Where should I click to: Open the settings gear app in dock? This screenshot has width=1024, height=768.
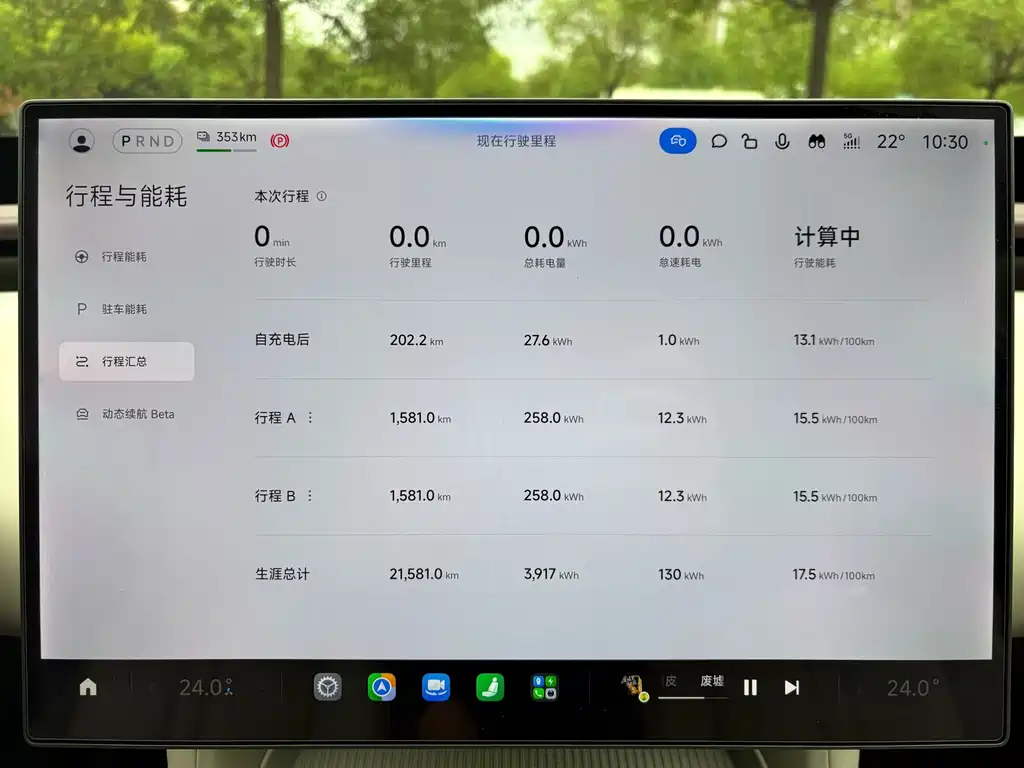tap(327, 687)
